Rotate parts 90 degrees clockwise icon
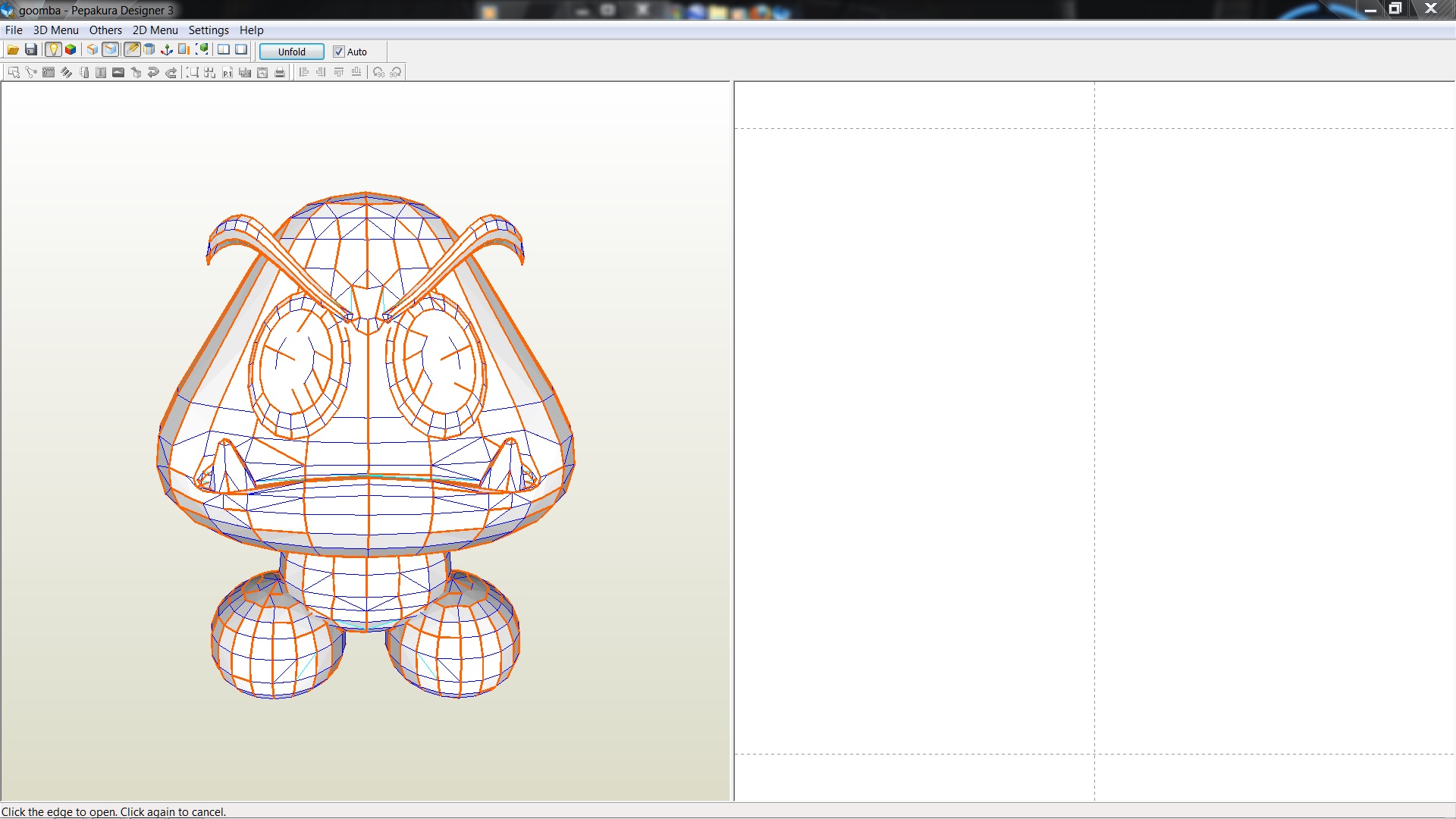The image size is (1456, 819). click(396, 73)
